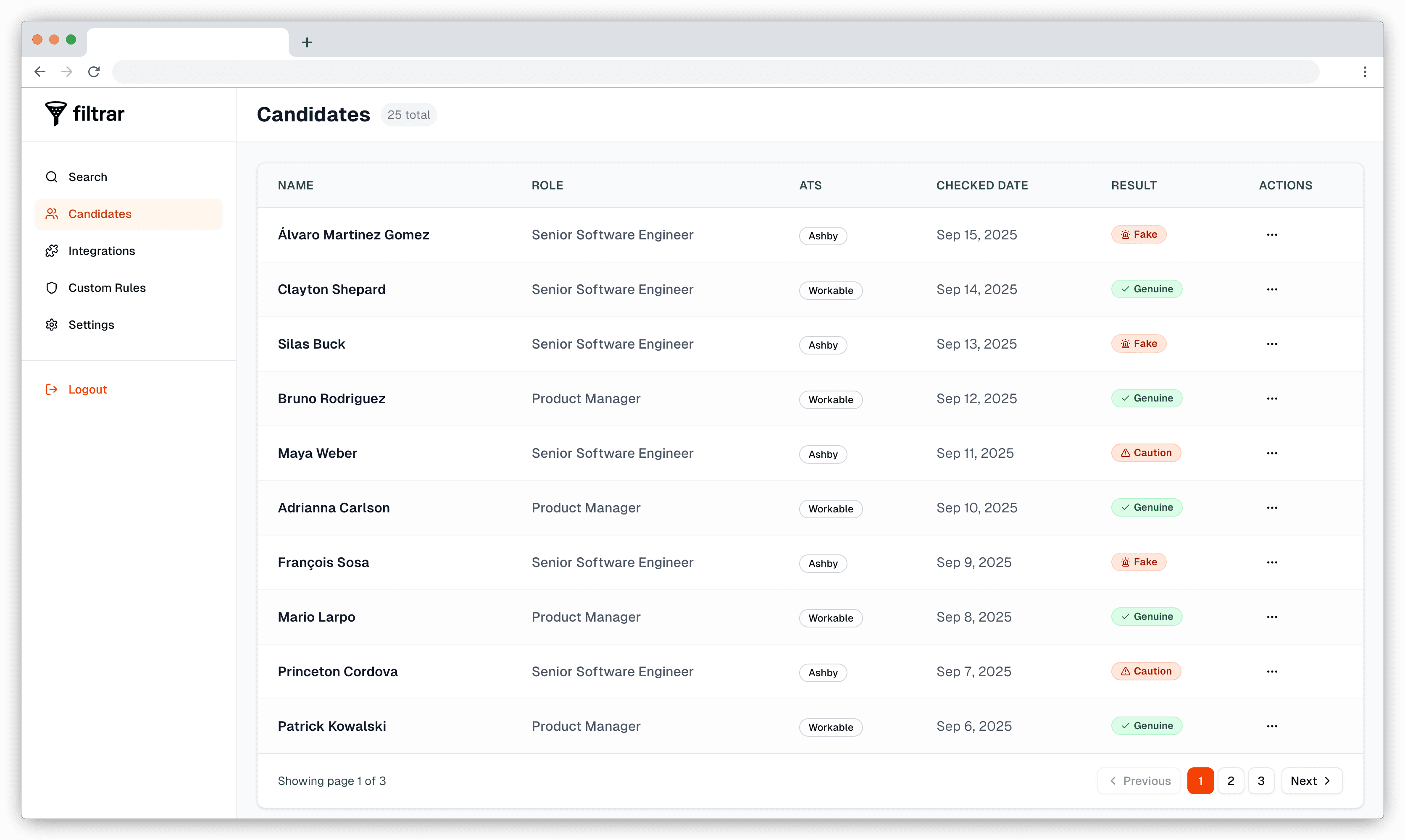Viewport: 1405px width, 840px height.
Task: Click the CHECKED DATE column header
Action: (x=982, y=186)
